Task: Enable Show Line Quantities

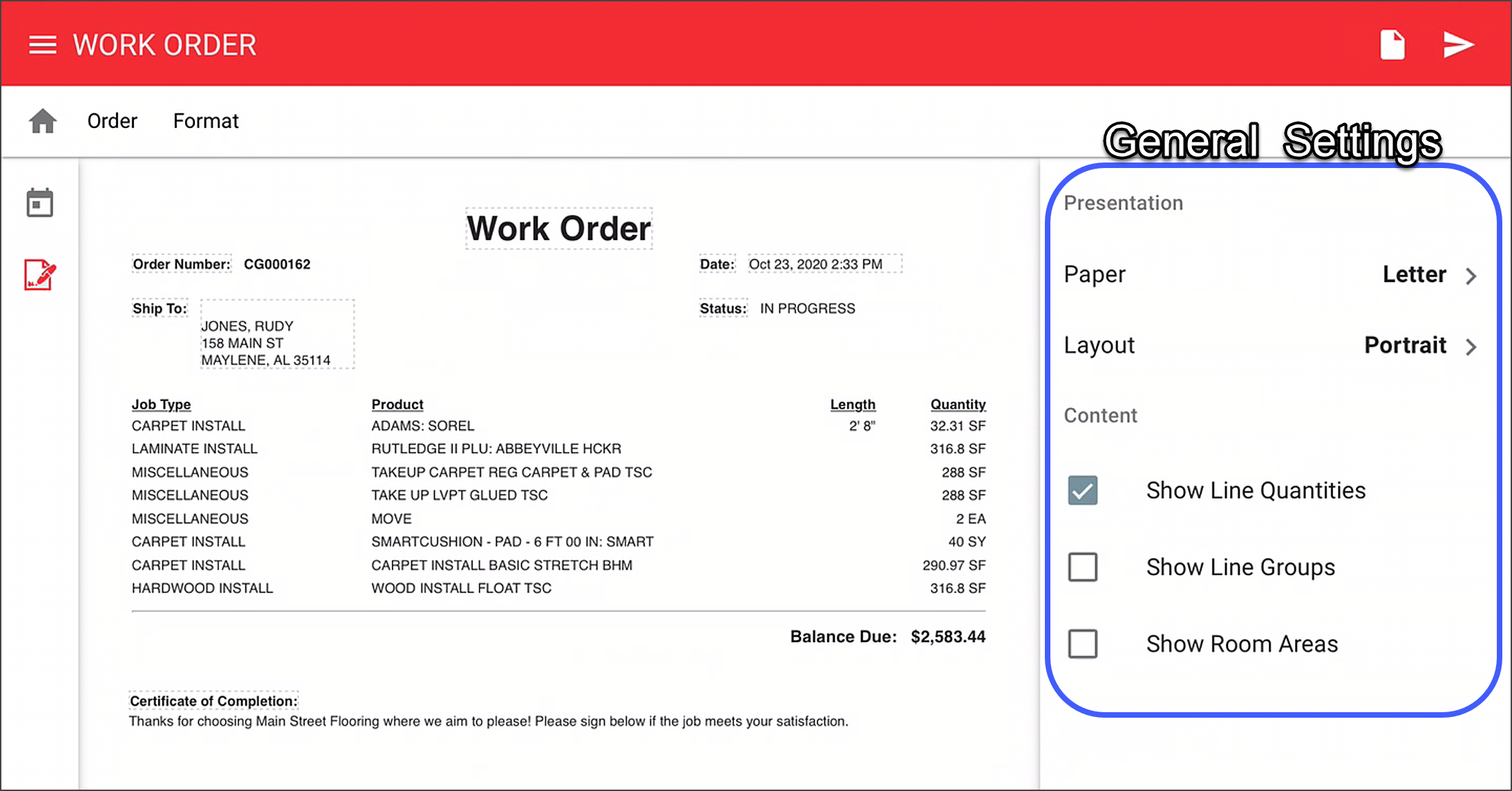Action: click(1083, 490)
